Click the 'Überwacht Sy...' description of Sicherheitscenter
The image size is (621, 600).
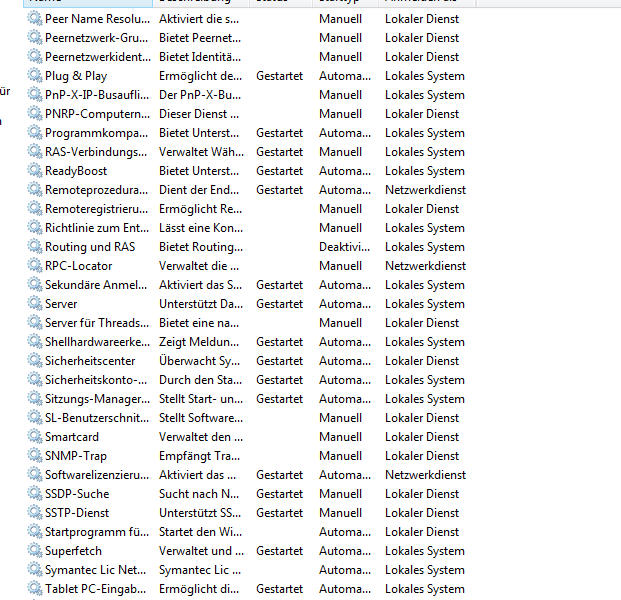pos(199,361)
